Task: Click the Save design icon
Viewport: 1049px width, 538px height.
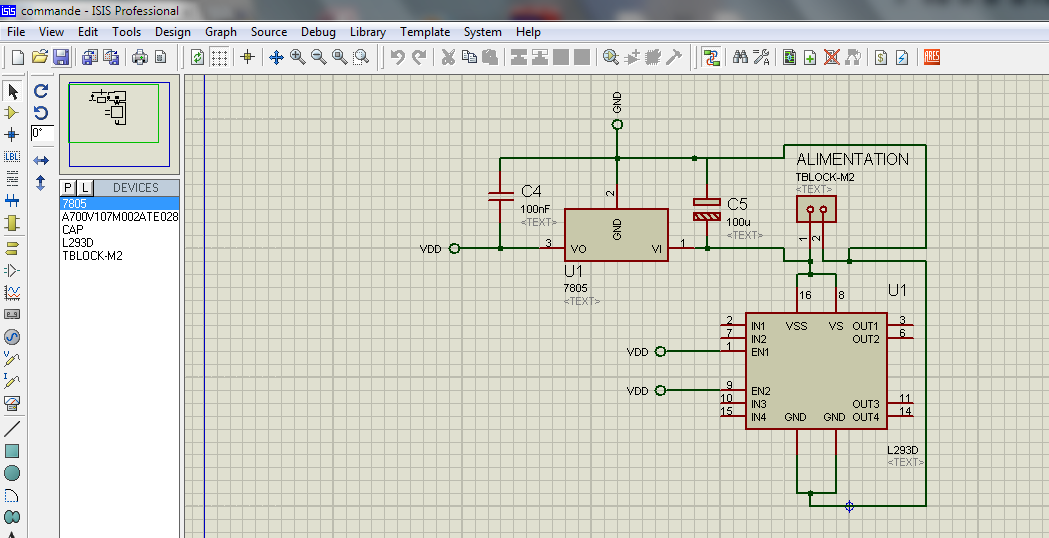Action: click(x=62, y=57)
